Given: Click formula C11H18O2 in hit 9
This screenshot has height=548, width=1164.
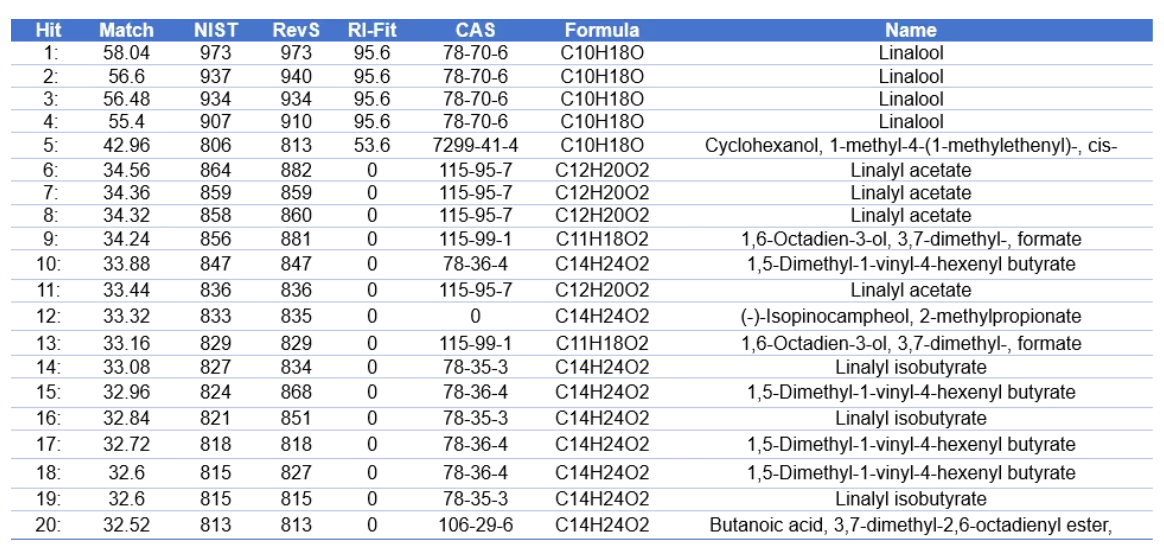Looking at the screenshot, I should (601, 239).
